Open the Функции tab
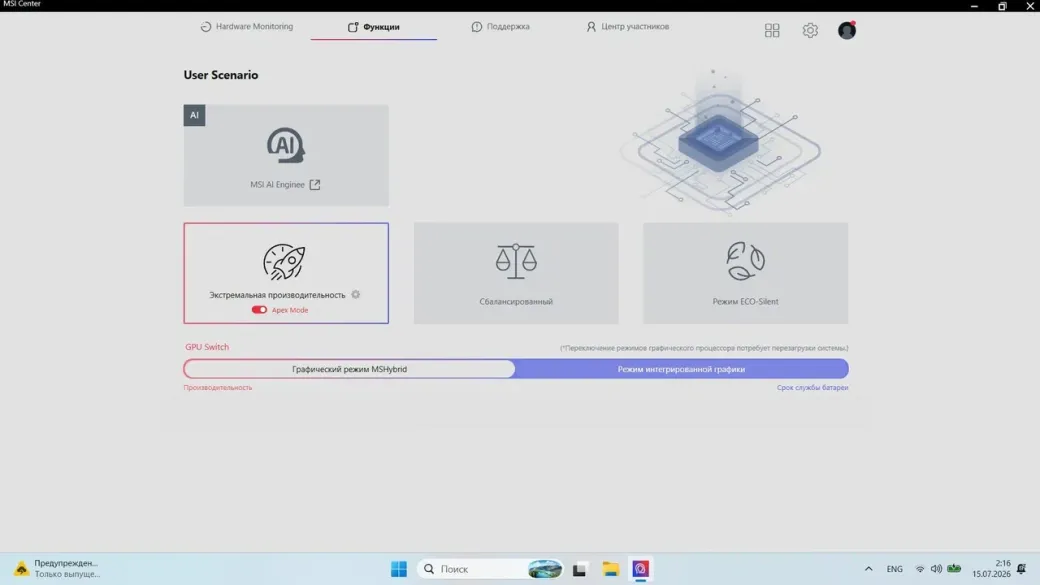 click(373, 27)
